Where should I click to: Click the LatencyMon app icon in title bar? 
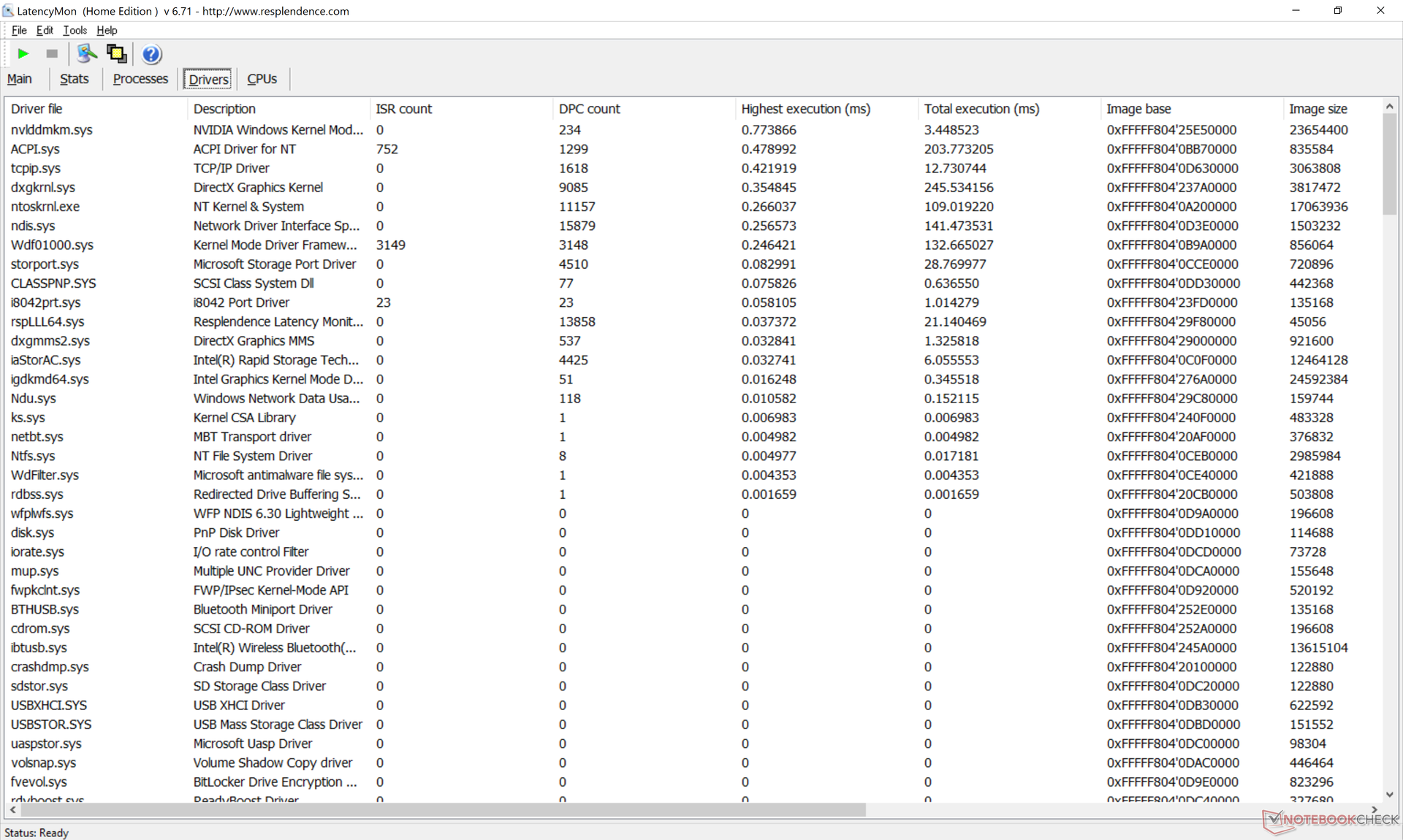coord(8,10)
